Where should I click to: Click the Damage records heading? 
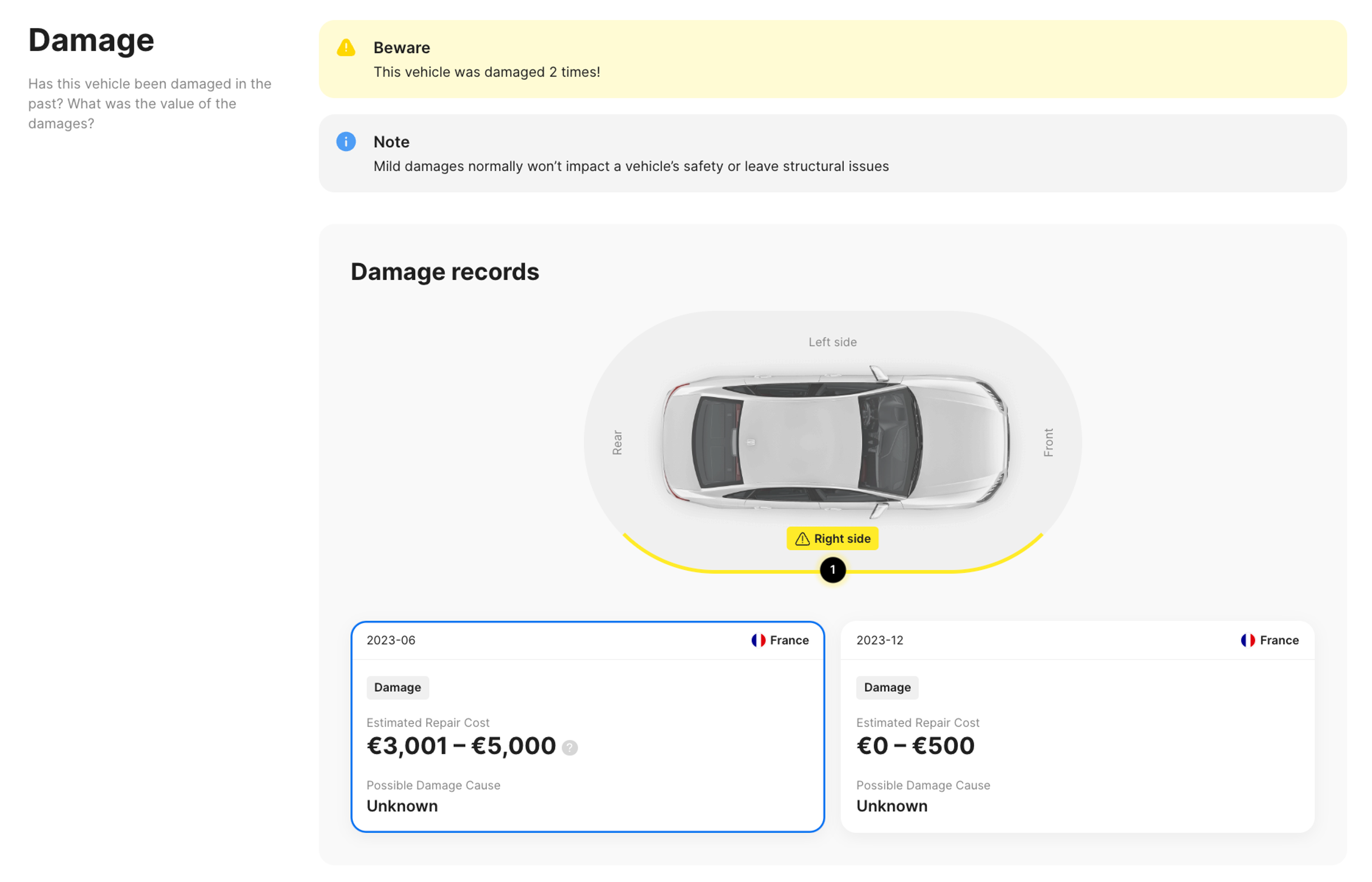coord(444,272)
